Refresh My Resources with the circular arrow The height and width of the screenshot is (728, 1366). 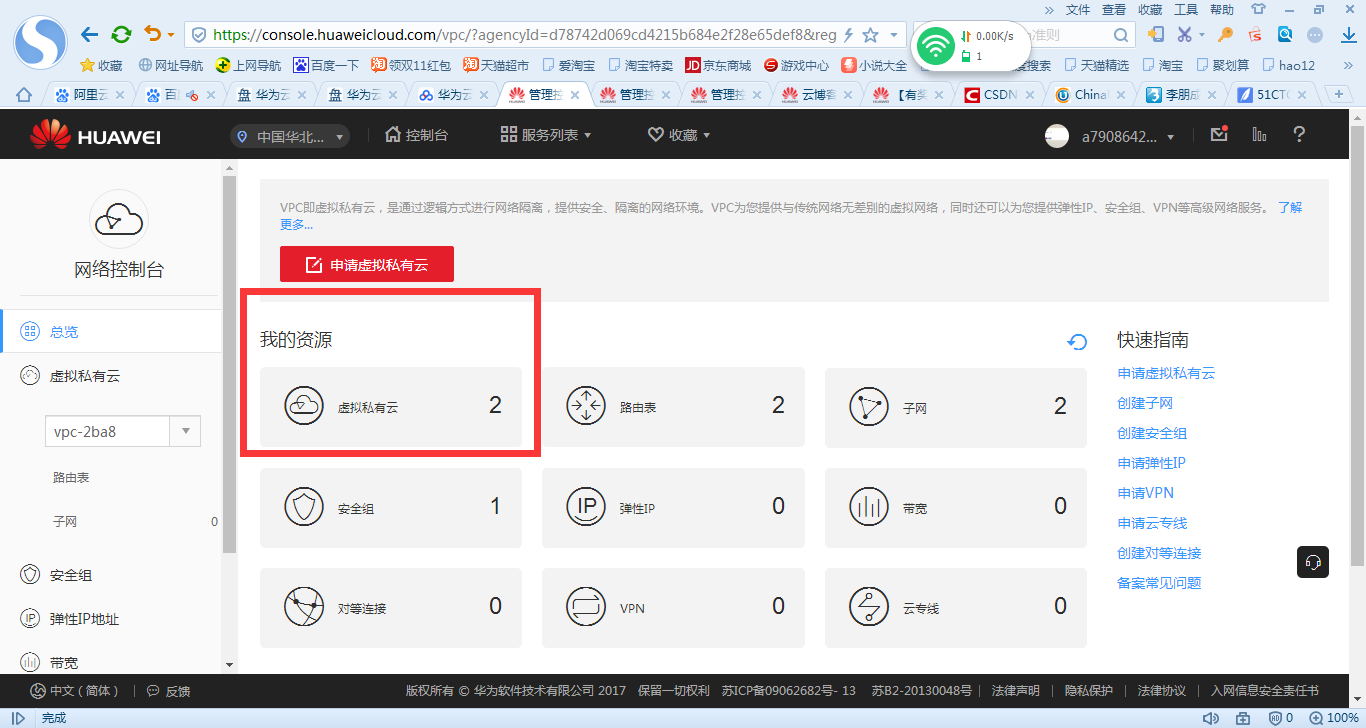point(1077,342)
